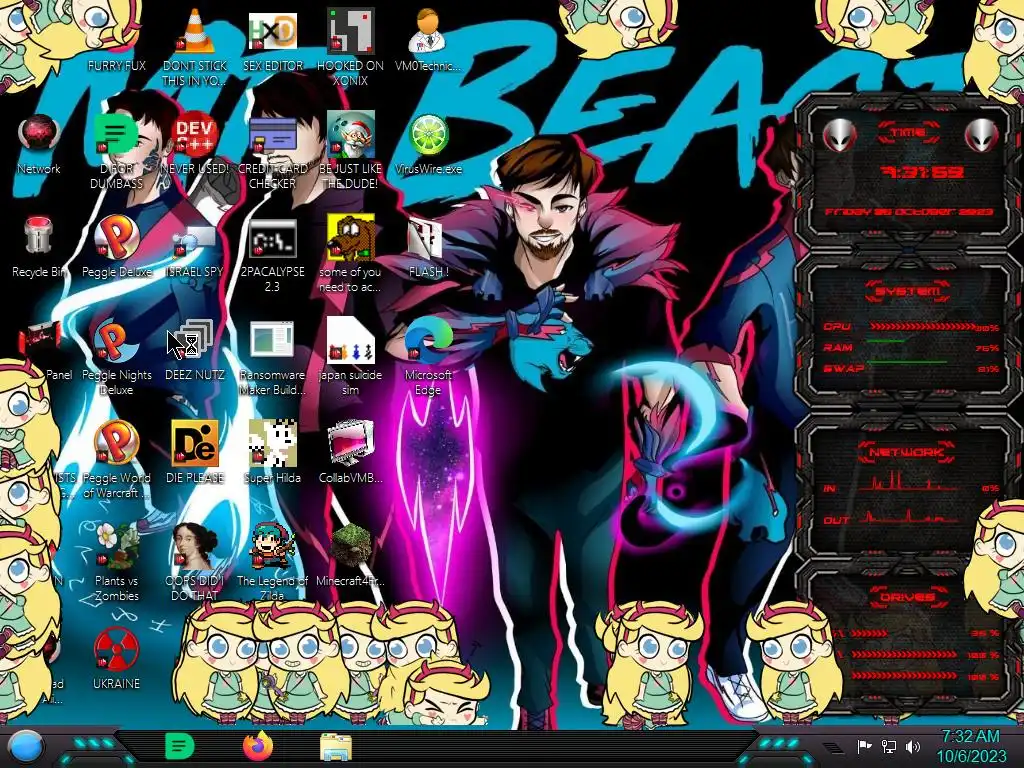Launch The Legend of Zilda

click(272, 545)
